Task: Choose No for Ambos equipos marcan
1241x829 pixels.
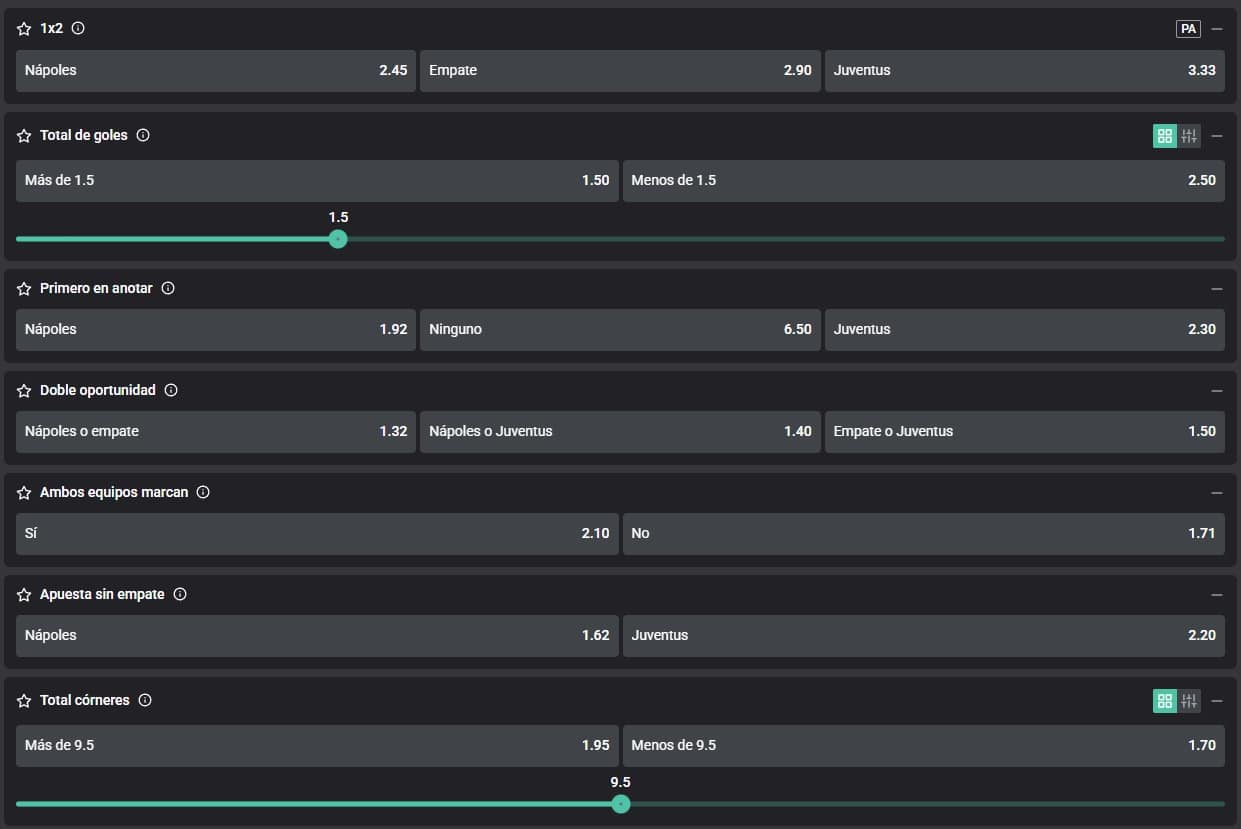Action: click(x=923, y=534)
